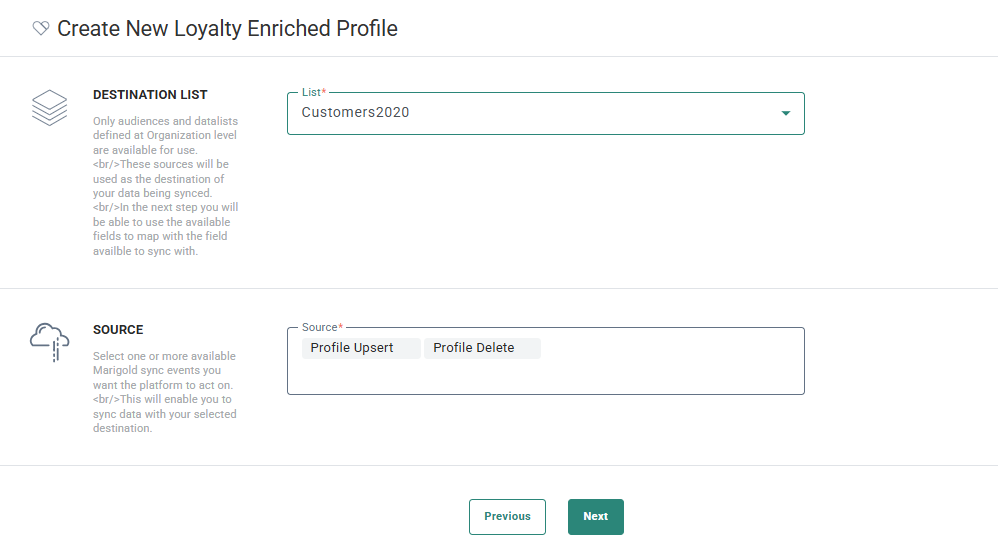Go back with the Previous button

point(507,516)
